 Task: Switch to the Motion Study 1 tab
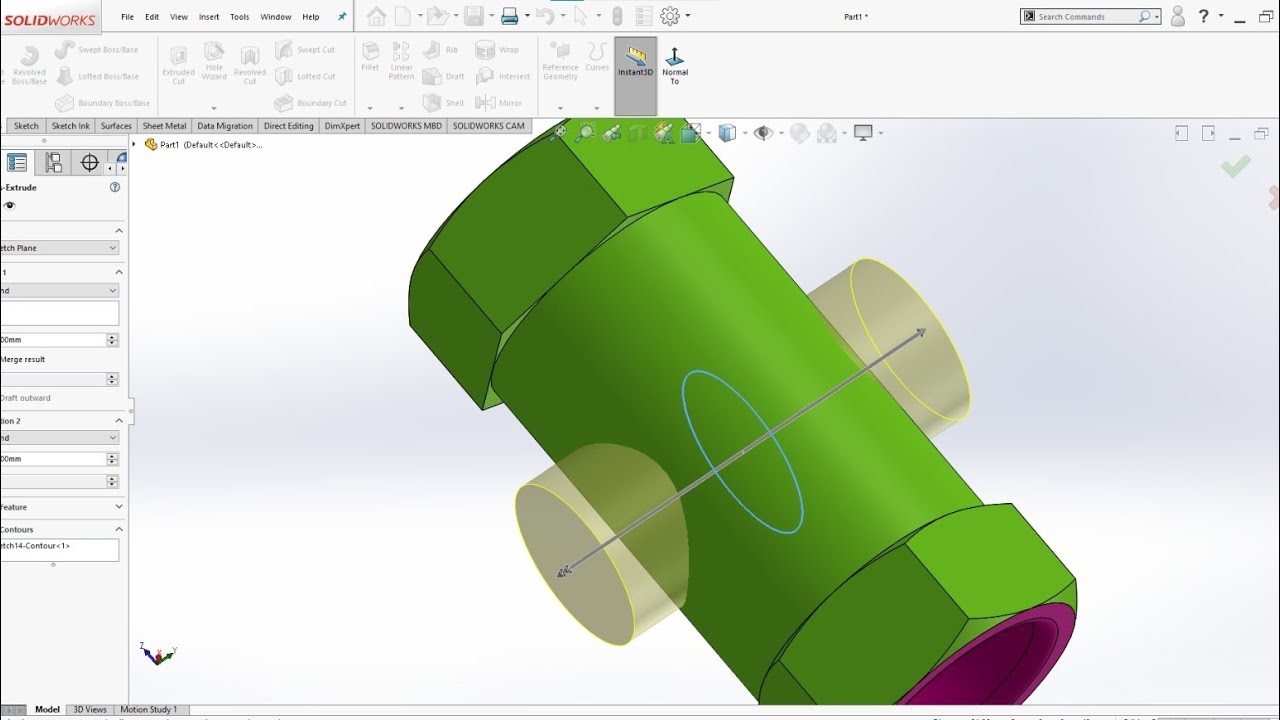click(x=149, y=710)
